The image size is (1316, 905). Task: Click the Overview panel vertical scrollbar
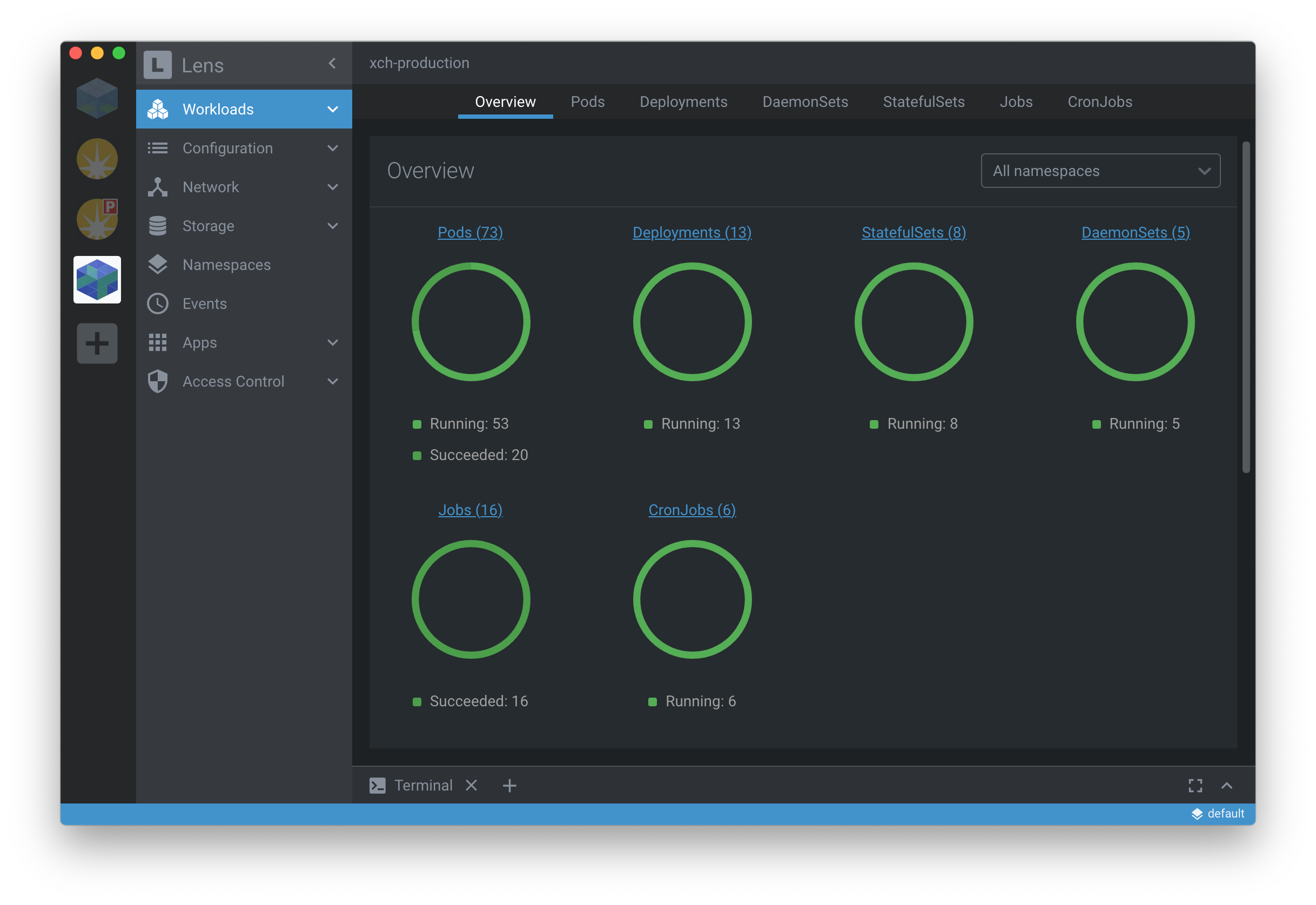(x=1246, y=307)
